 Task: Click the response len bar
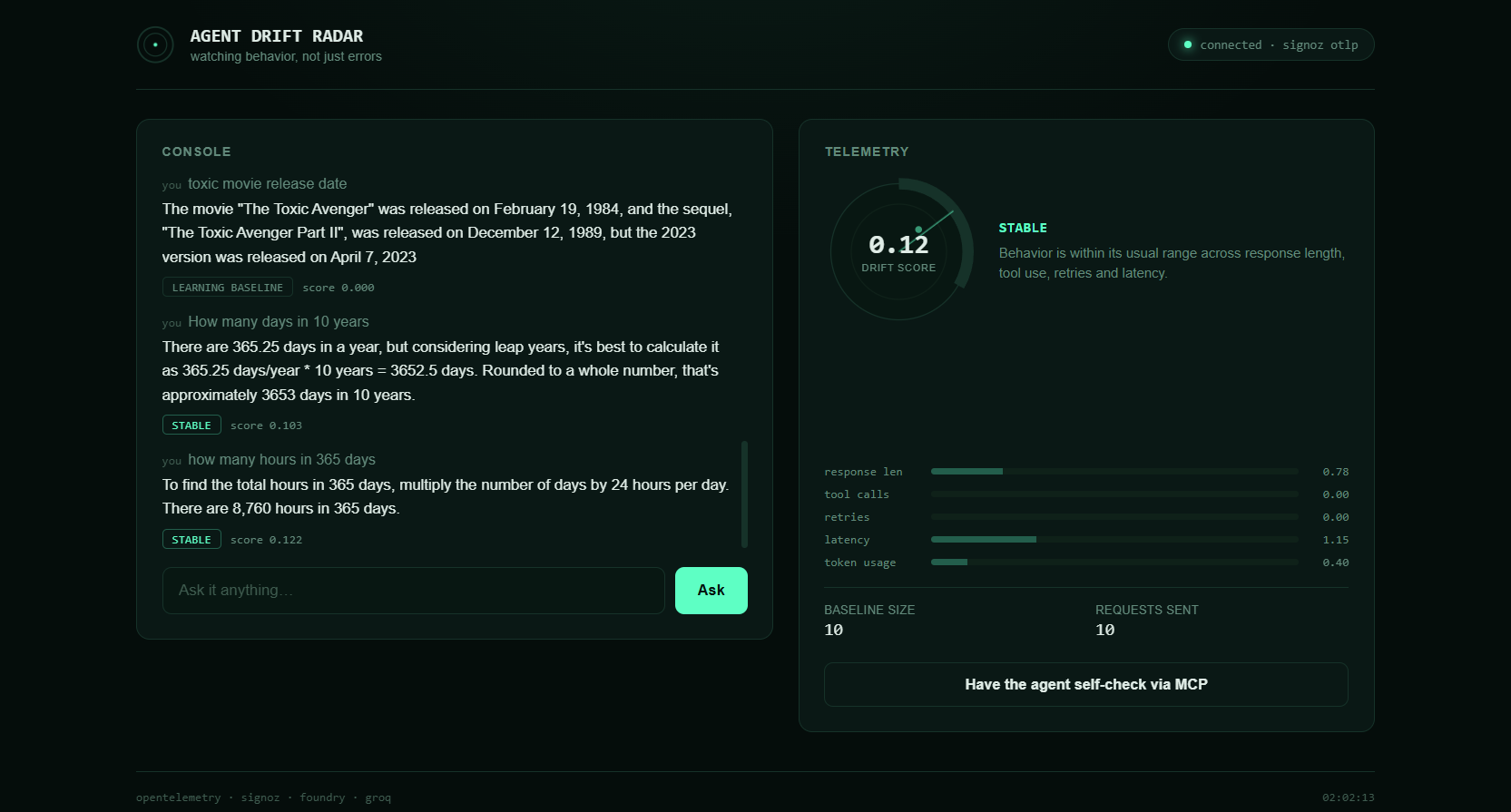pos(1114,472)
